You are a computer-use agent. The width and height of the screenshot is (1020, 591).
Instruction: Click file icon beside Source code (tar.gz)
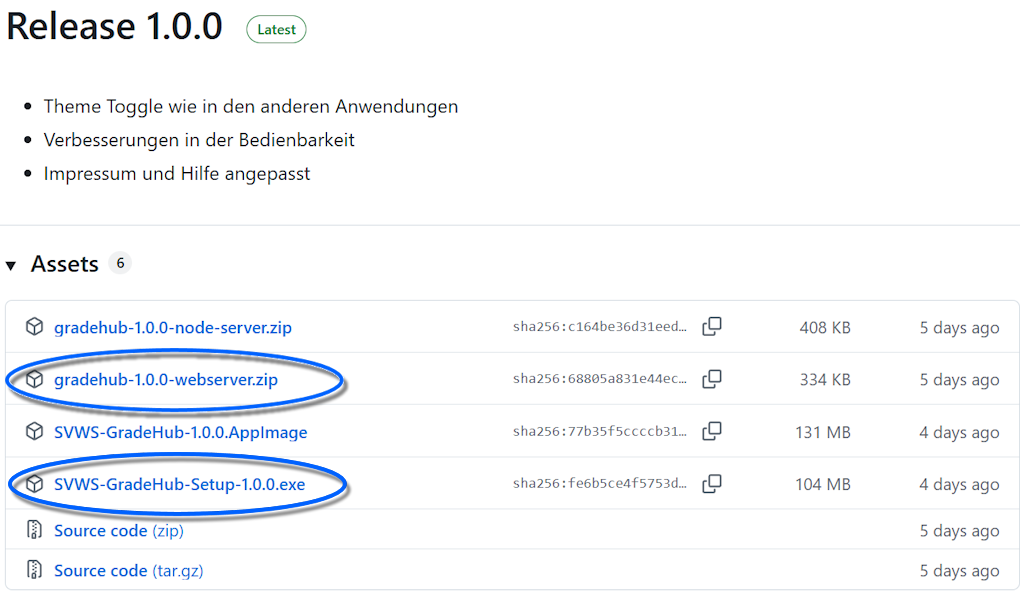[34, 570]
